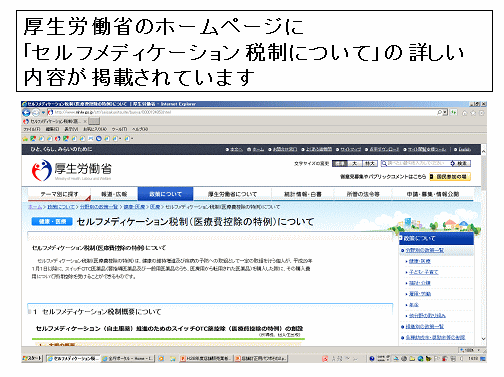Switch to 全庁ポータル taskbar window
The image size is (504, 377).
tap(127, 359)
